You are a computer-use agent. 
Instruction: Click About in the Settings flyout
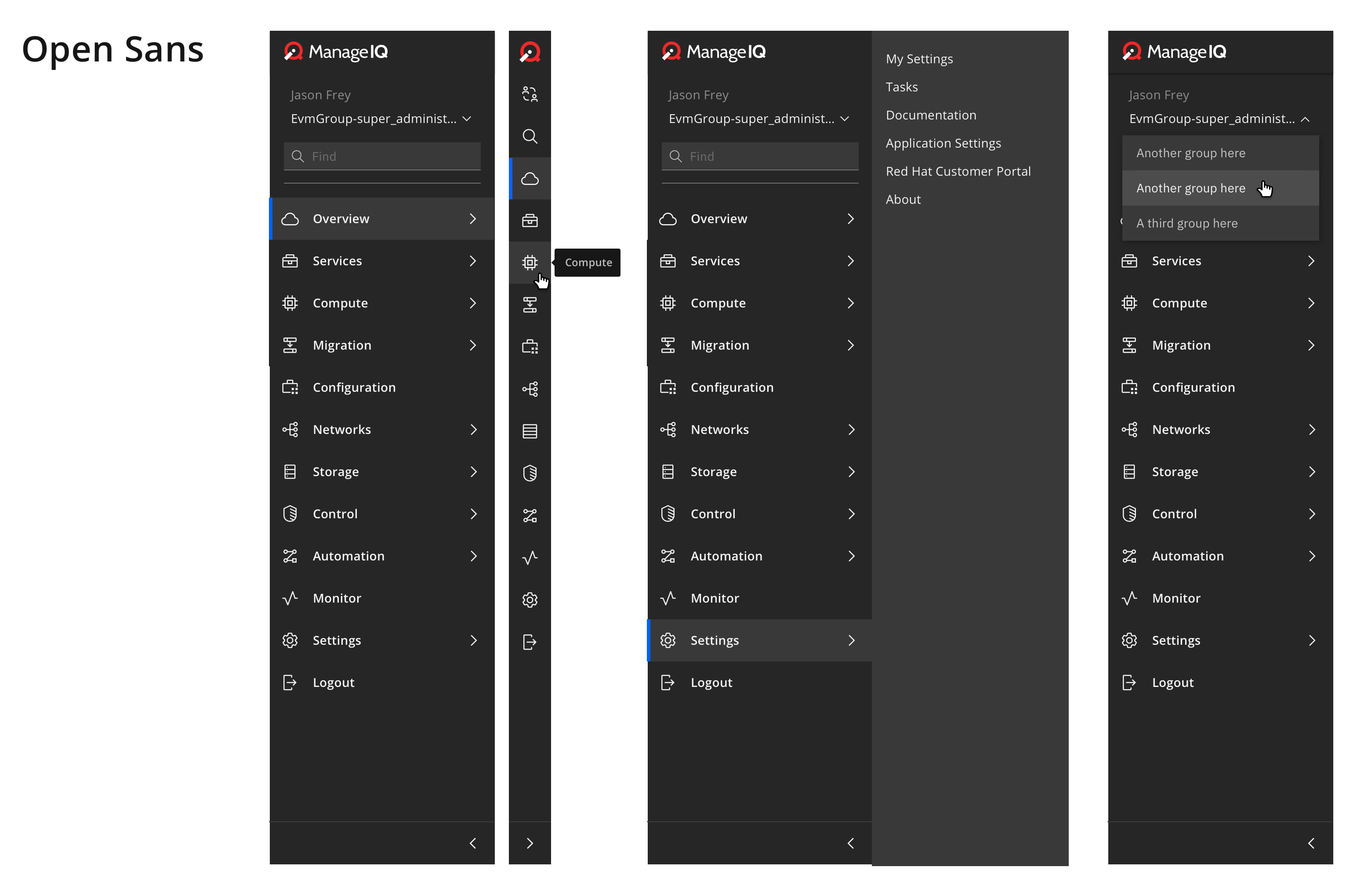click(x=903, y=199)
